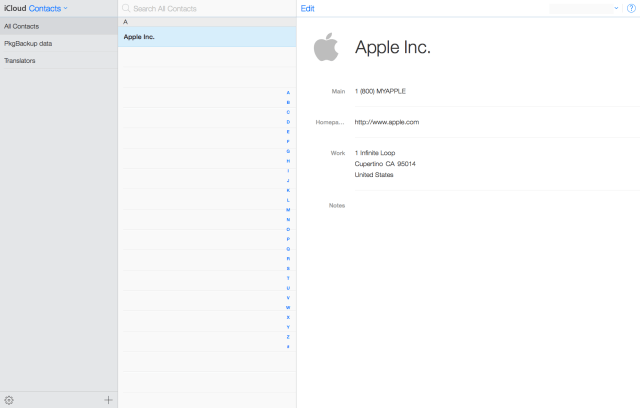The height and width of the screenshot is (408, 640).
Task: Open the help question mark icon
Action: coord(630,8)
